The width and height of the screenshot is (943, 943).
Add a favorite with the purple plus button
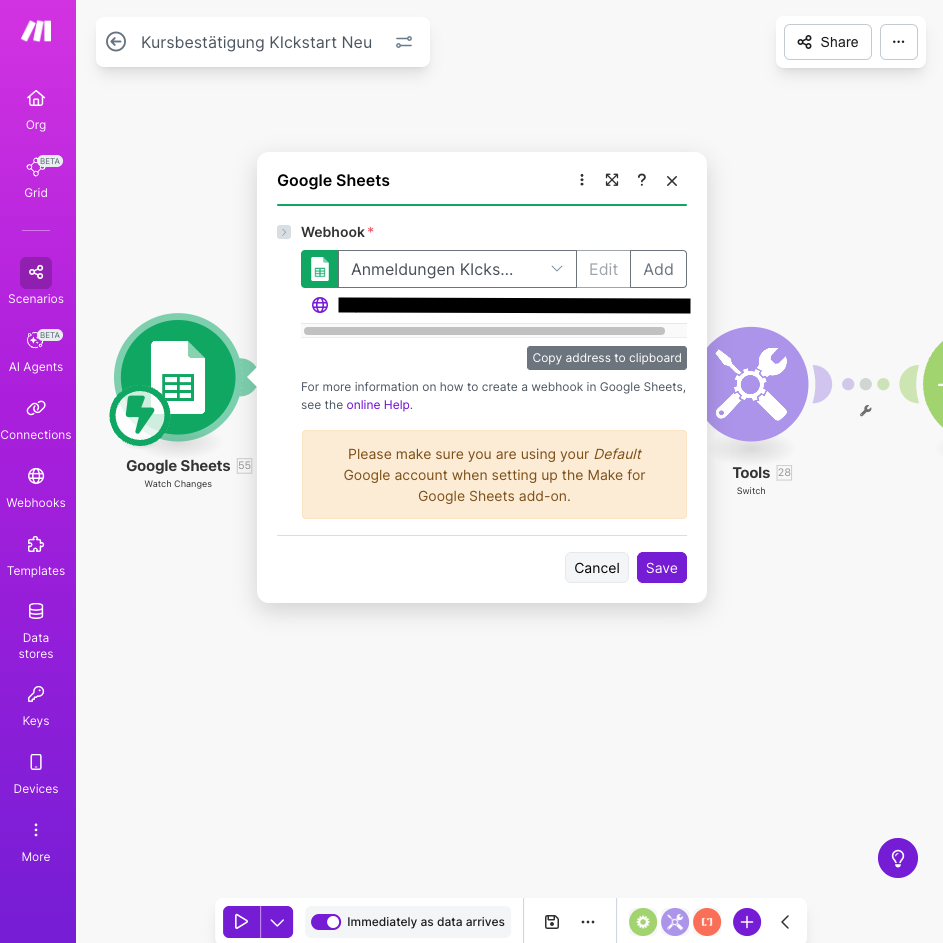tap(747, 922)
